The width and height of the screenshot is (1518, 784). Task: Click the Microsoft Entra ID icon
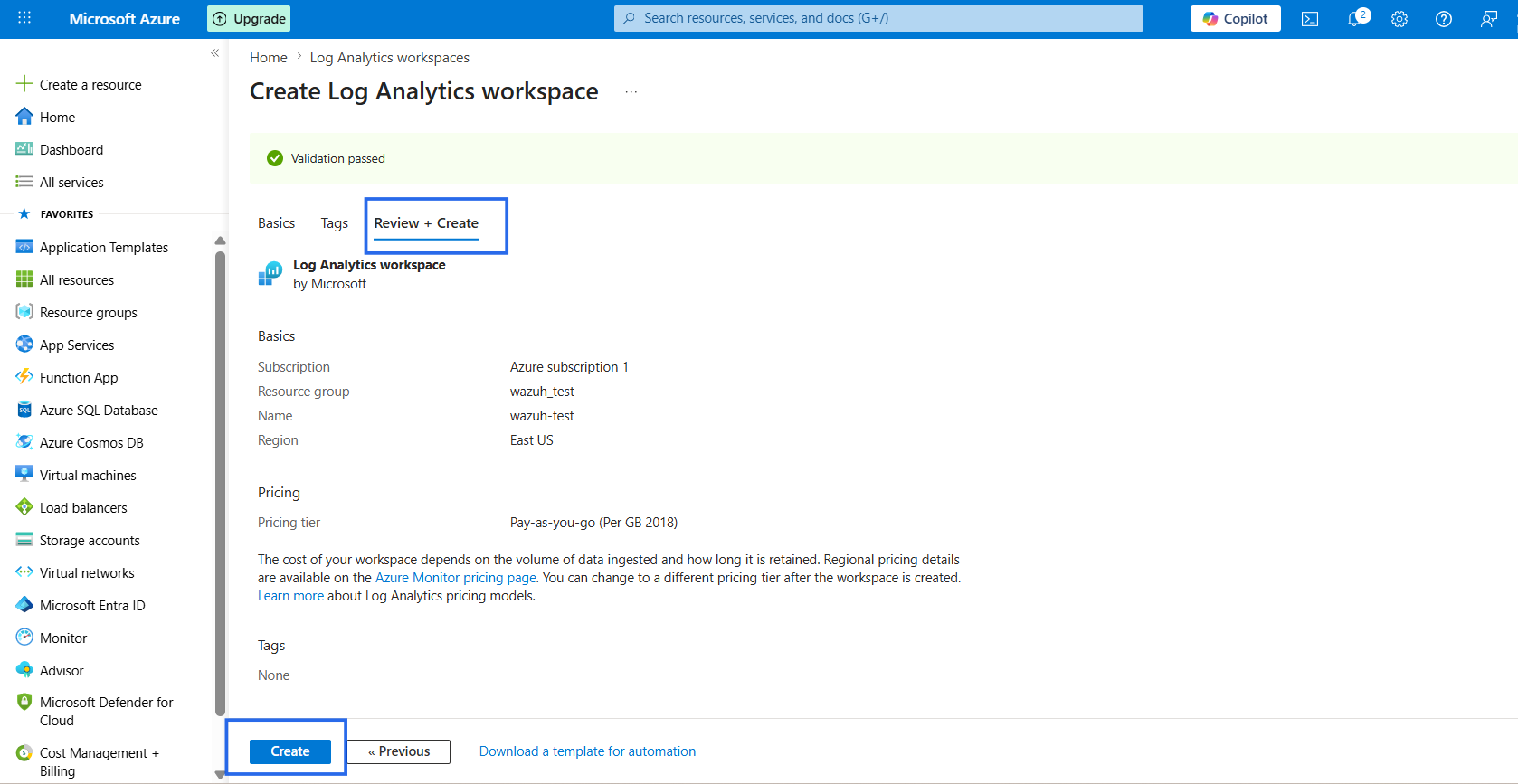pos(24,605)
